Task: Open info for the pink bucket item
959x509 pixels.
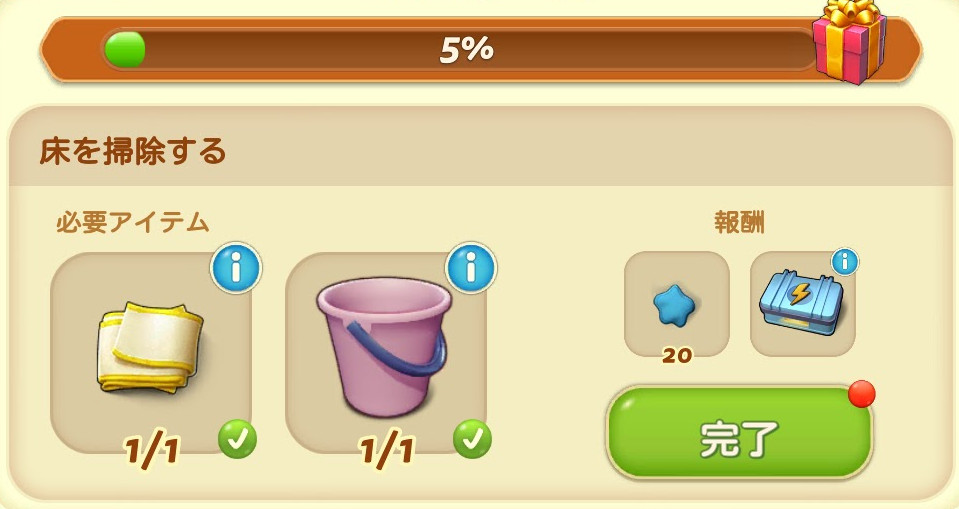Action: pos(471,268)
